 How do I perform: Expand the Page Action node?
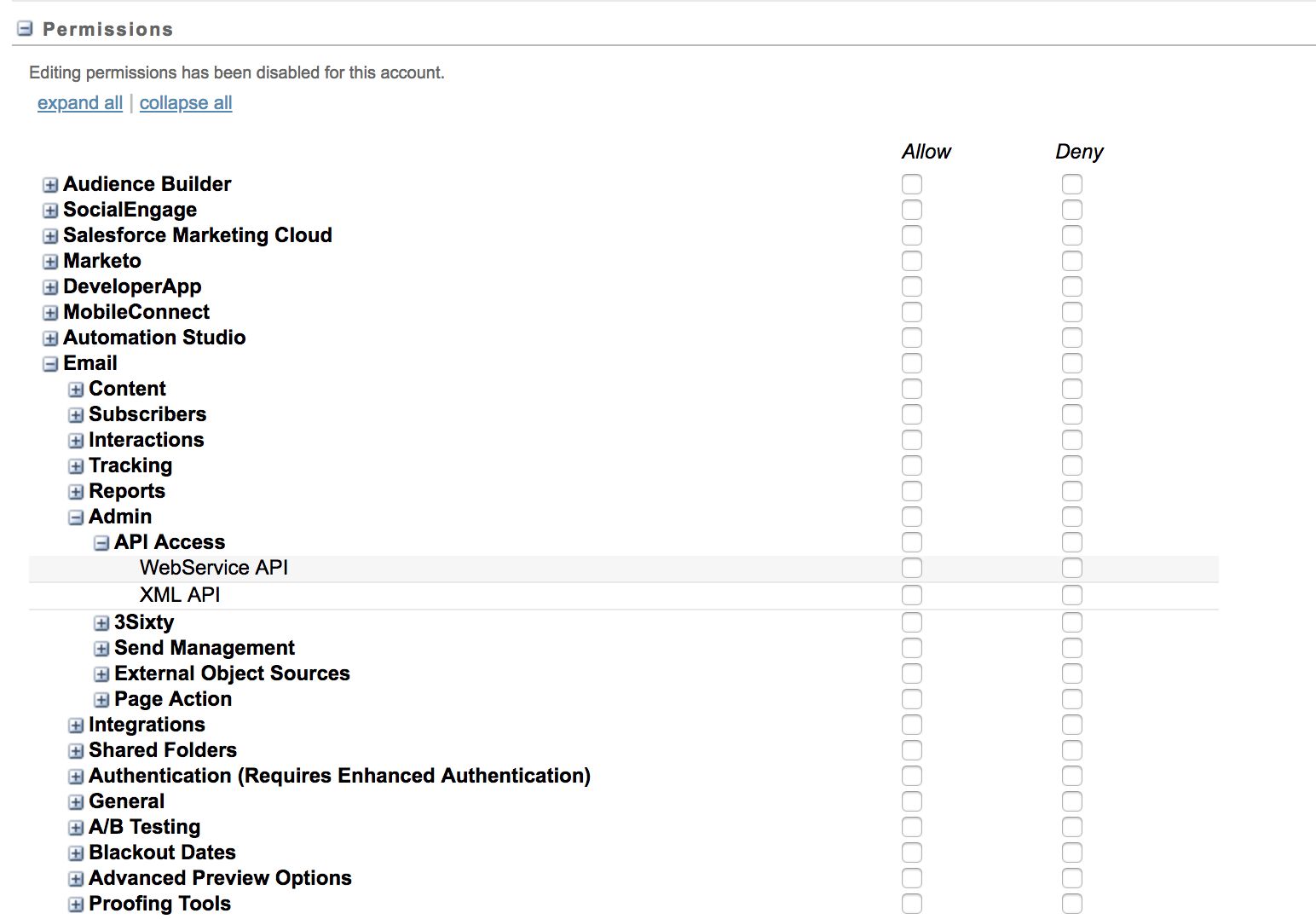tap(101, 700)
